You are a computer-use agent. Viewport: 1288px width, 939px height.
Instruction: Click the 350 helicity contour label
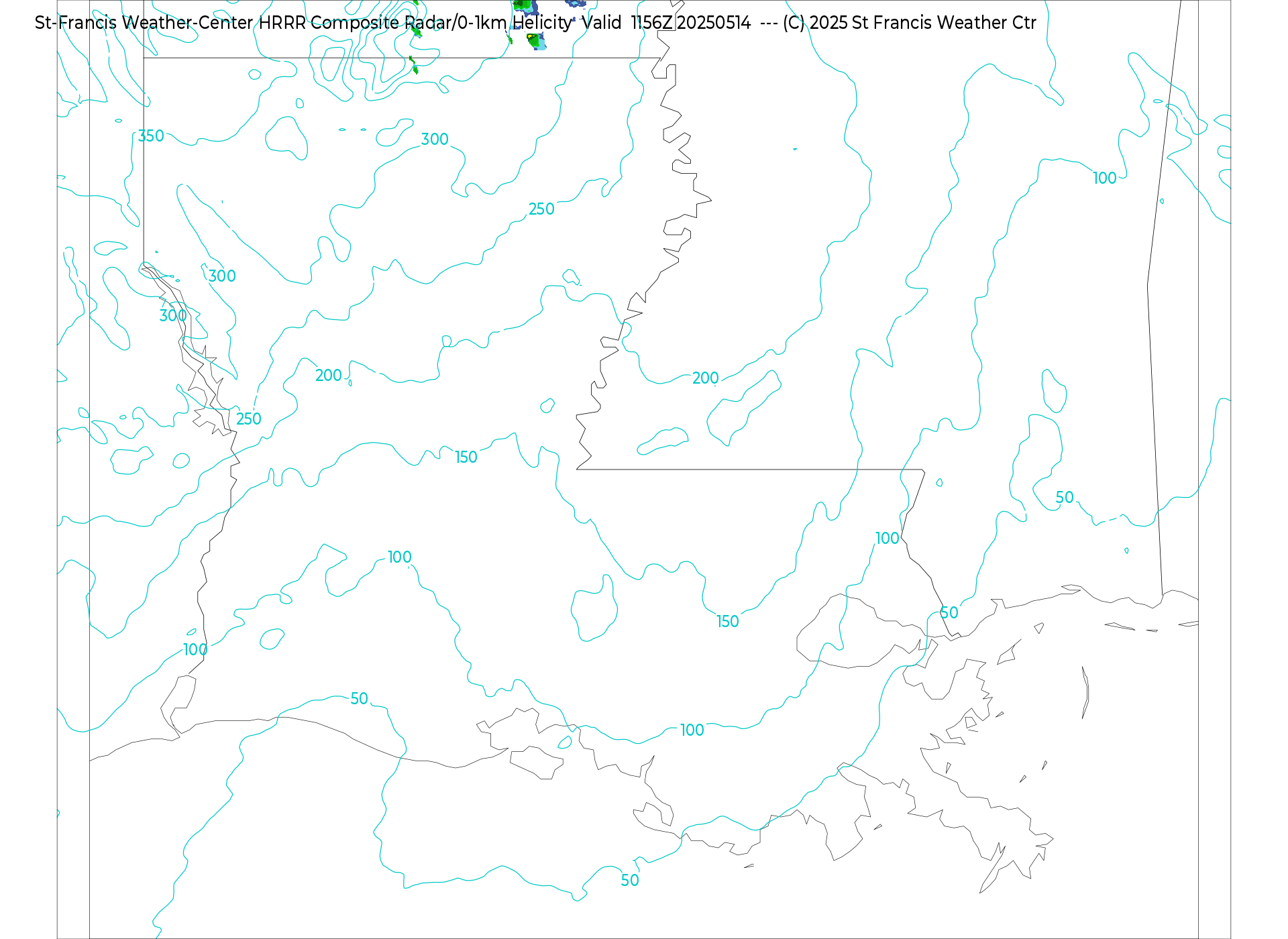pos(151,136)
